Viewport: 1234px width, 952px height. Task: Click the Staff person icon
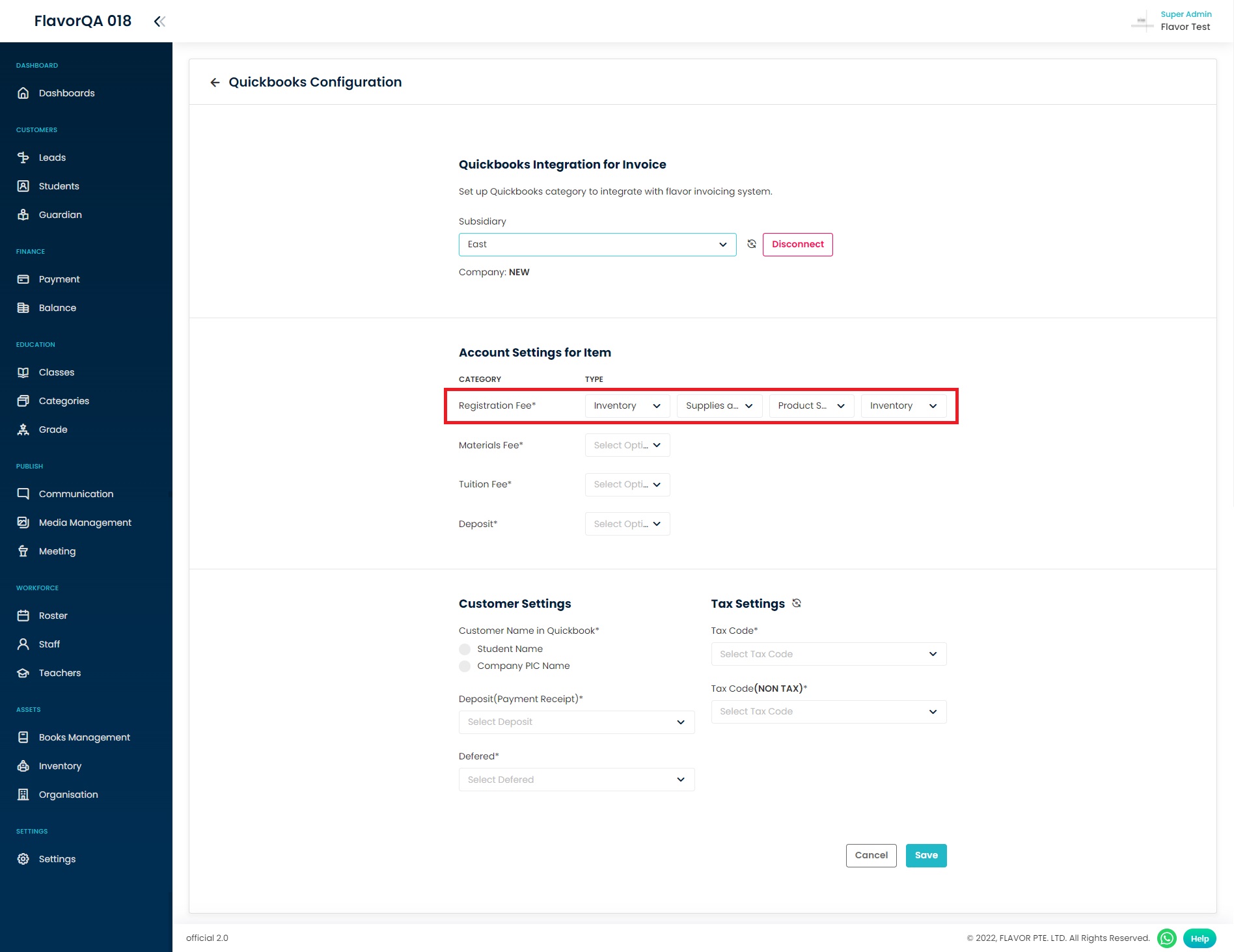click(x=23, y=644)
